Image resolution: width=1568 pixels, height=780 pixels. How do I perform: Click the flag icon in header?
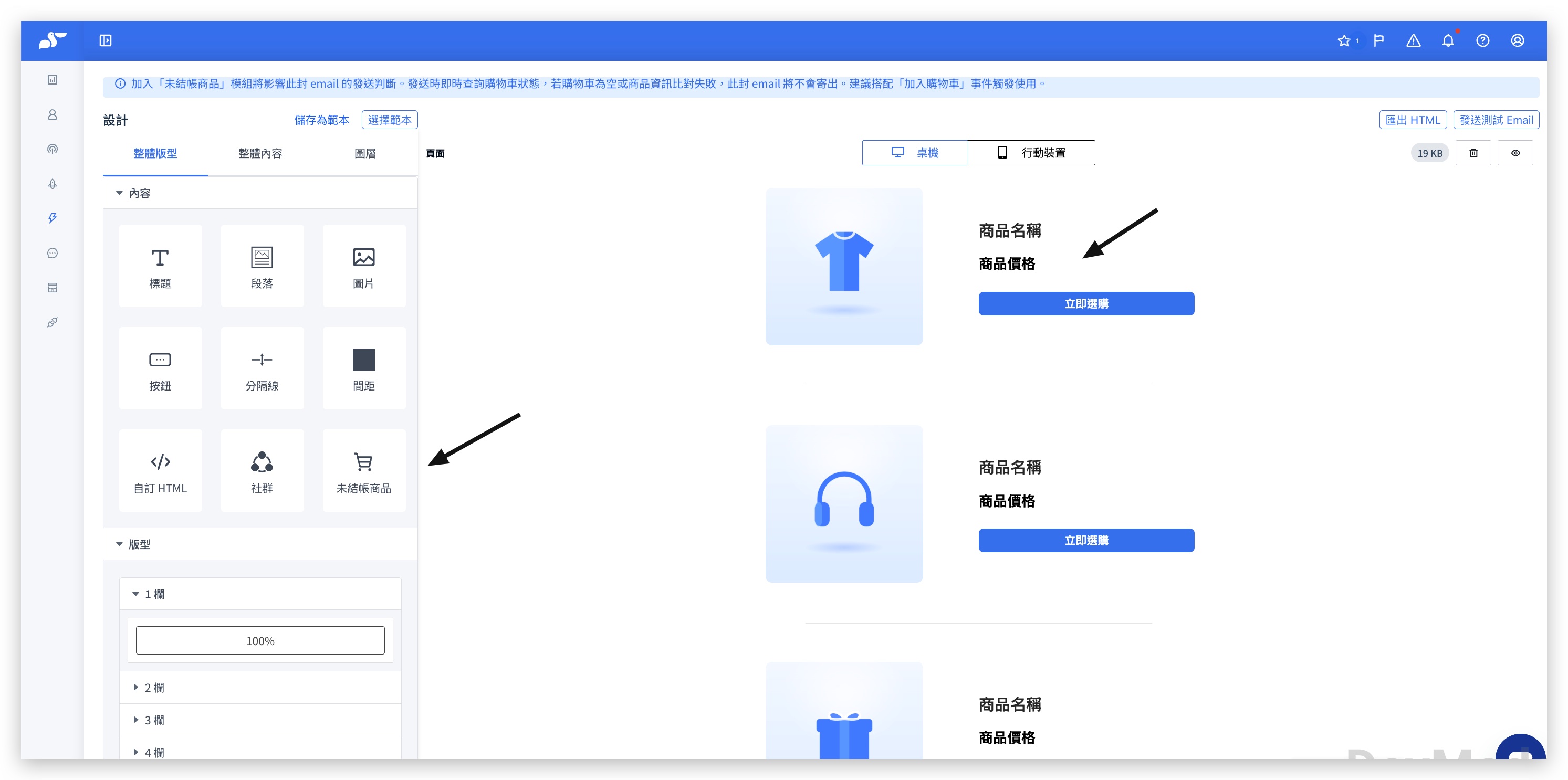(x=1379, y=41)
